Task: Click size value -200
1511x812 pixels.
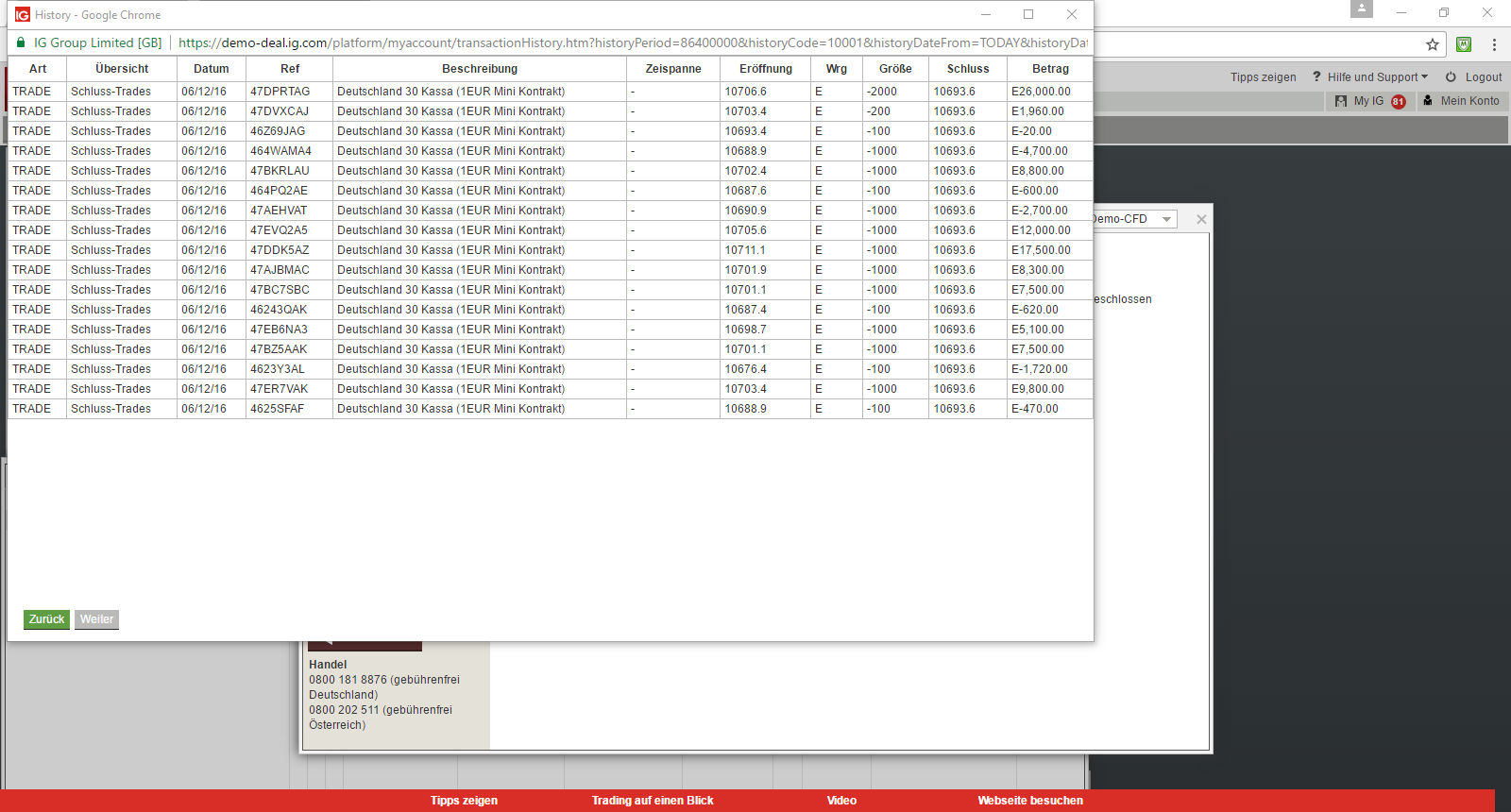Action: click(879, 111)
